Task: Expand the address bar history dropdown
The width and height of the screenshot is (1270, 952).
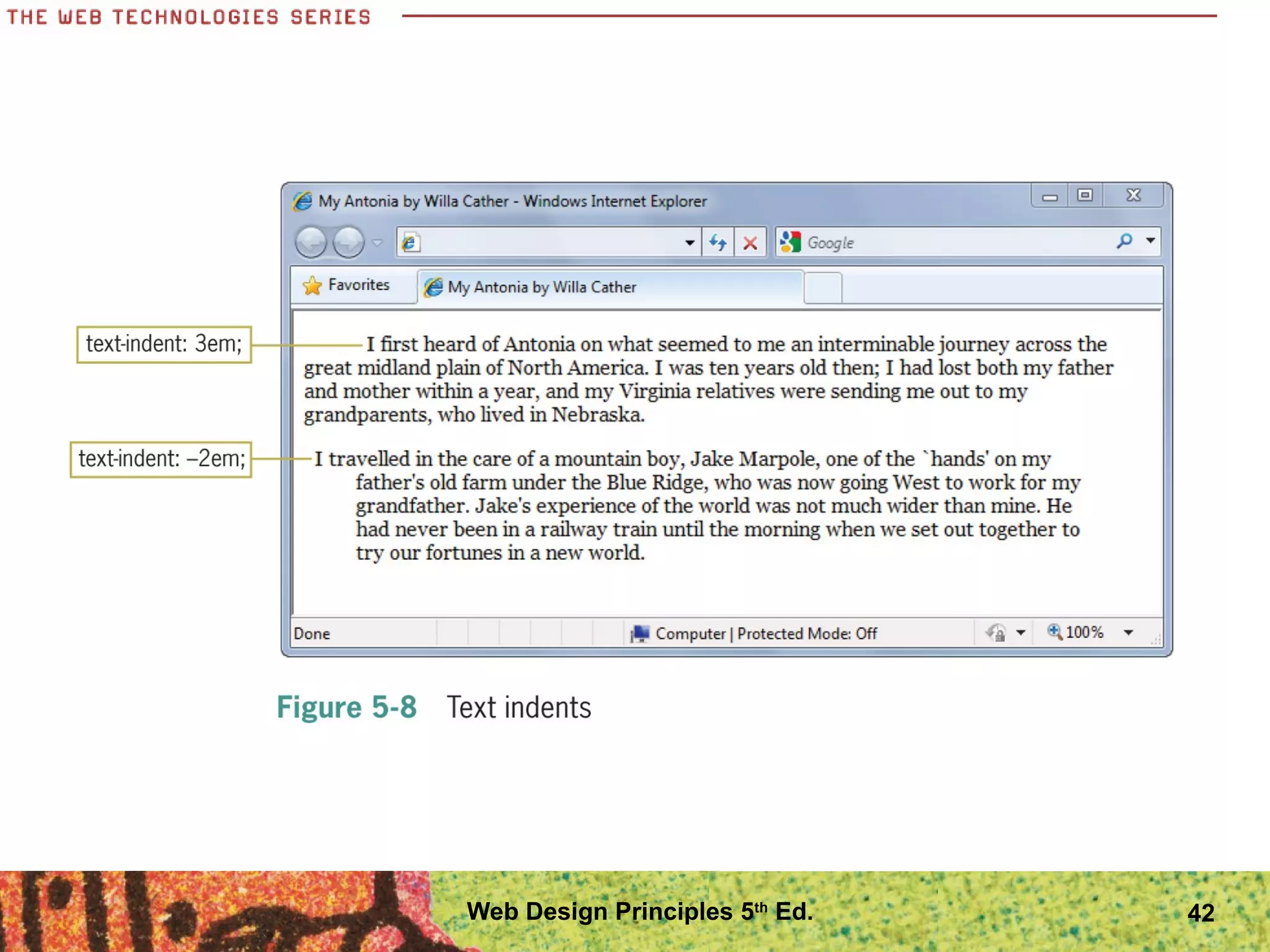Action: (x=690, y=242)
